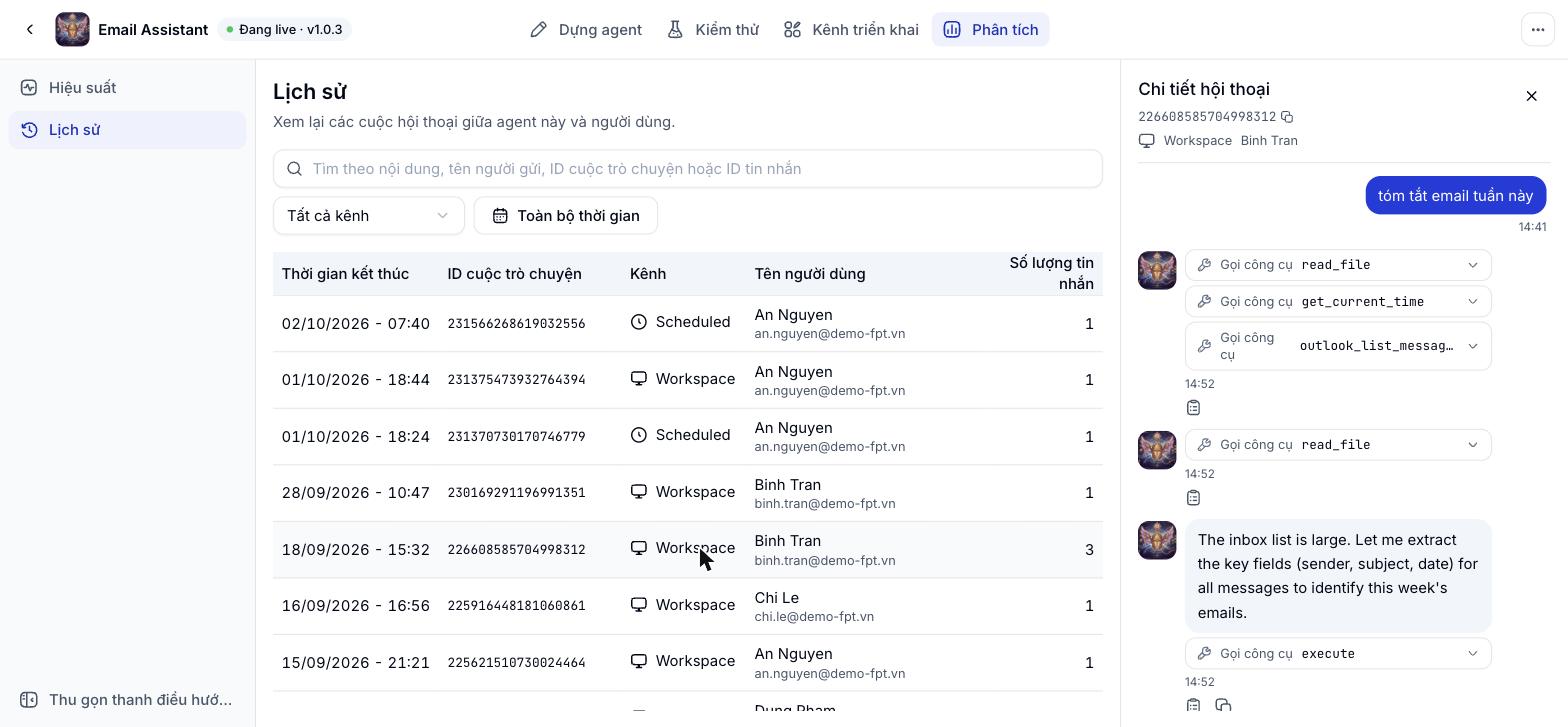
Task: Click the Binh Tran name in conversation details
Action: [1269, 141]
